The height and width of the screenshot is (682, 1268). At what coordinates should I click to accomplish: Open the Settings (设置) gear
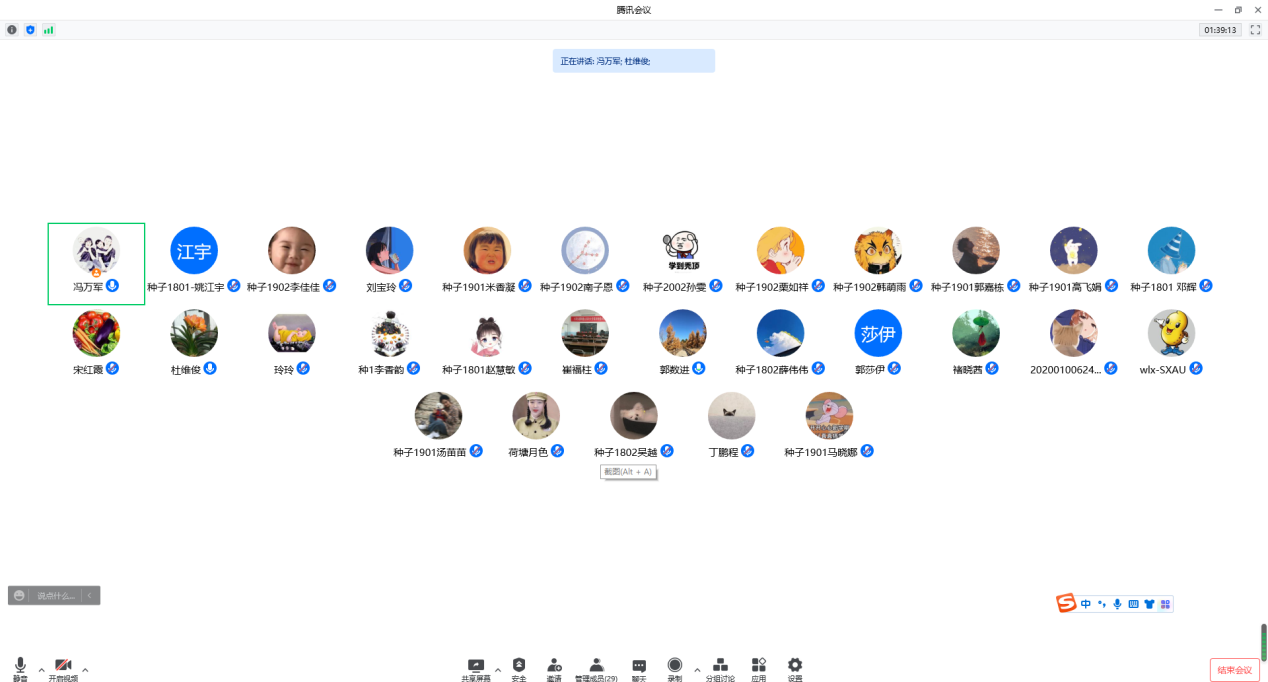pos(795,668)
